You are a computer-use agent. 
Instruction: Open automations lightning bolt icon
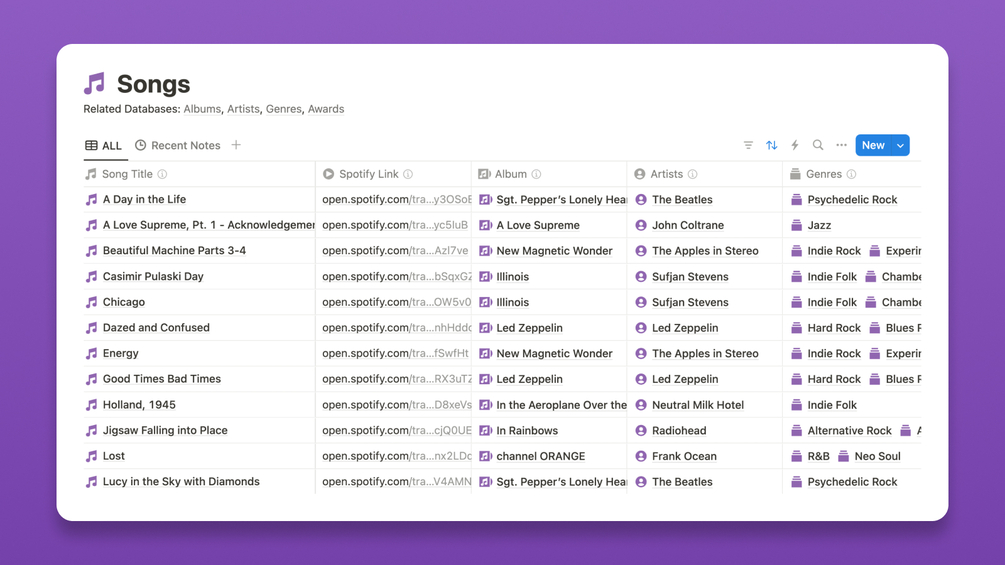(x=795, y=145)
